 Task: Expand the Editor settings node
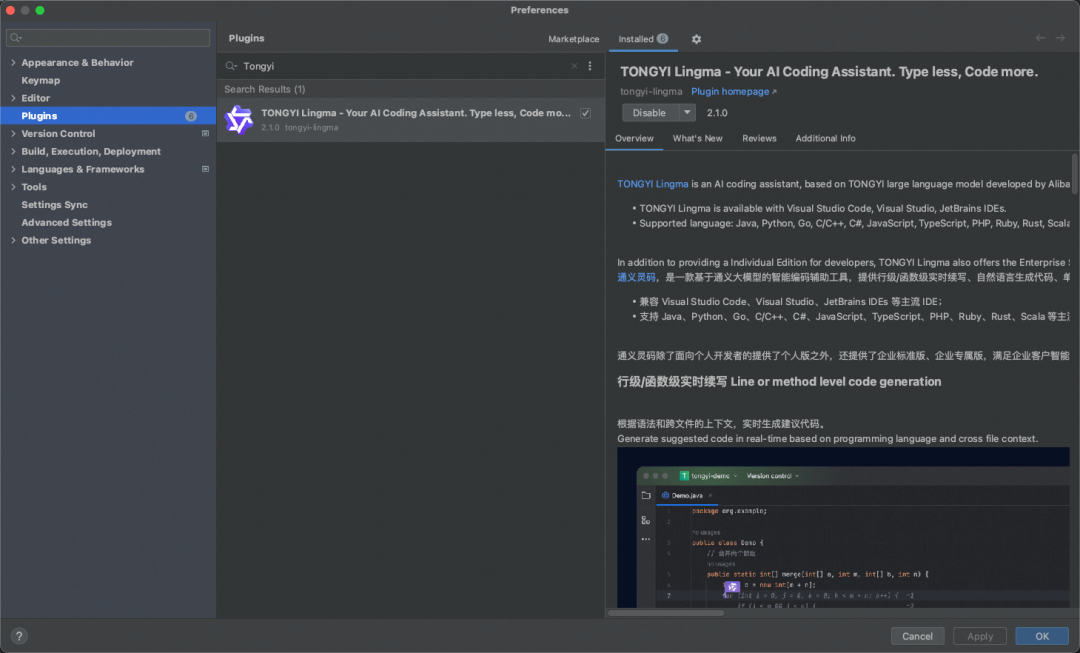[x=13, y=98]
